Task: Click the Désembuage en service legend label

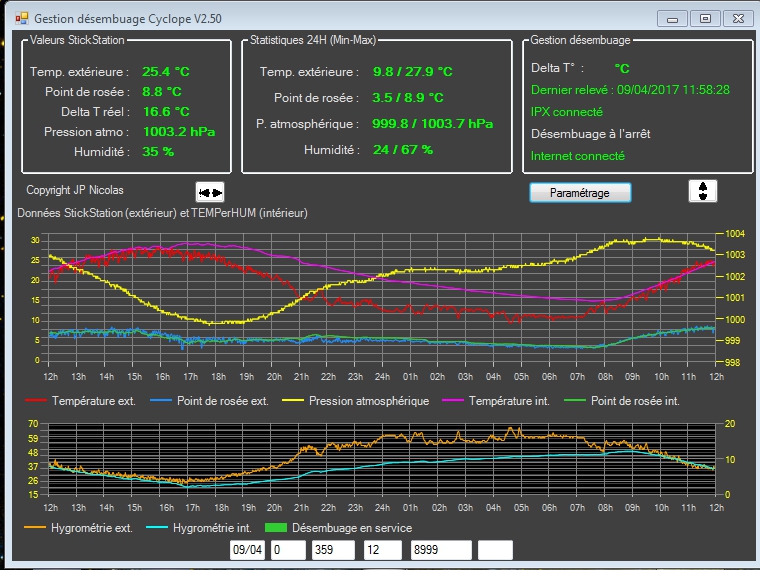Action: [x=352, y=528]
